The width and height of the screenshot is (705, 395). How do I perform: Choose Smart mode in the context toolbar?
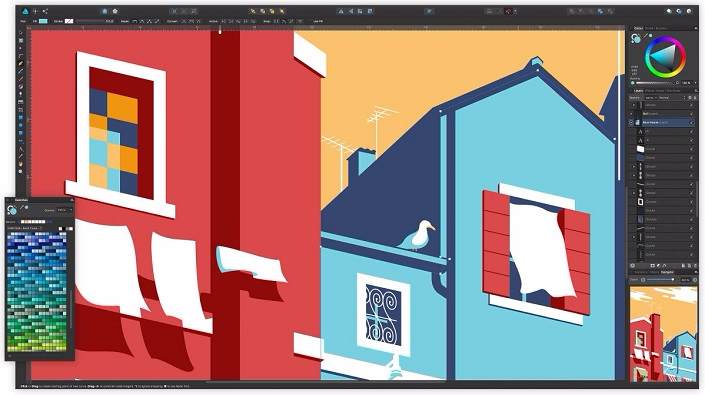[142, 21]
